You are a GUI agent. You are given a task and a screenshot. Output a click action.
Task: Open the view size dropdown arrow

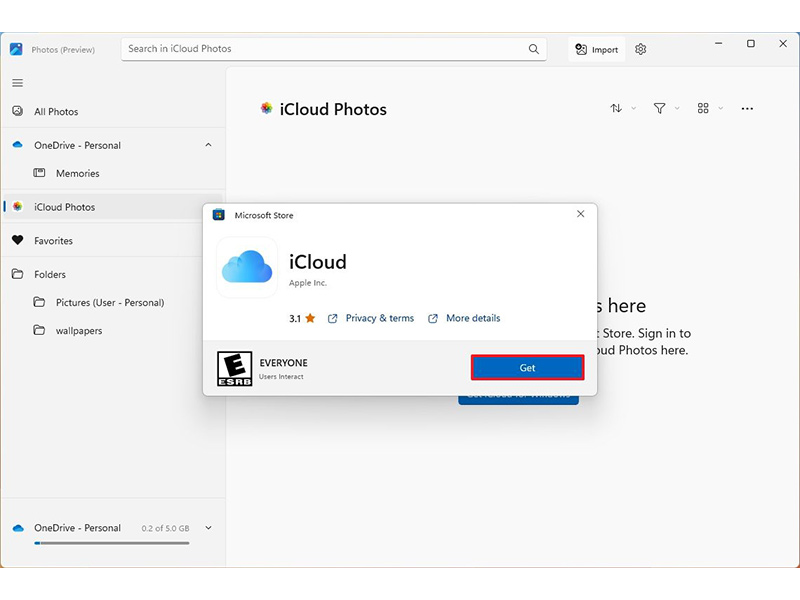click(x=720, y=108)
